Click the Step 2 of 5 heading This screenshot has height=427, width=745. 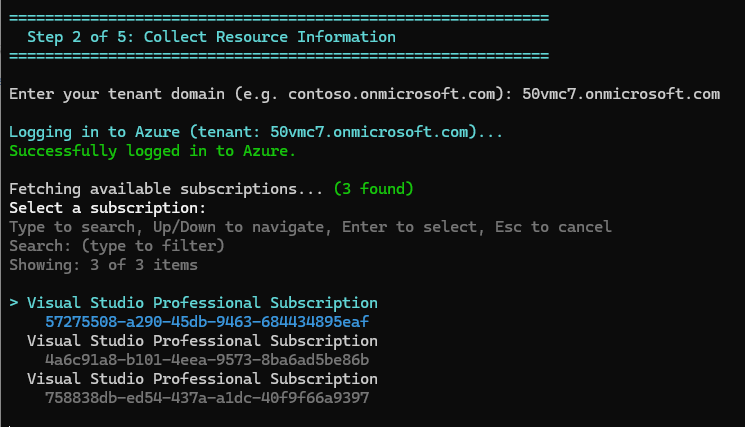(211, 37)
